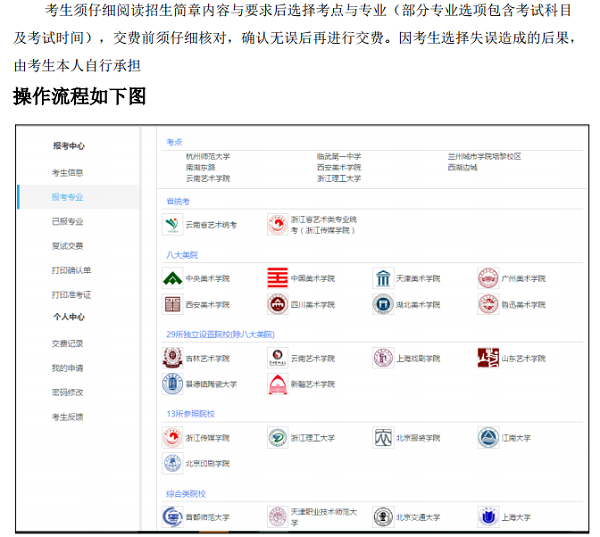This screenshot has width=600, height=537.
Task: Open 打印准考证 in the sidebar
Action: 71,295
